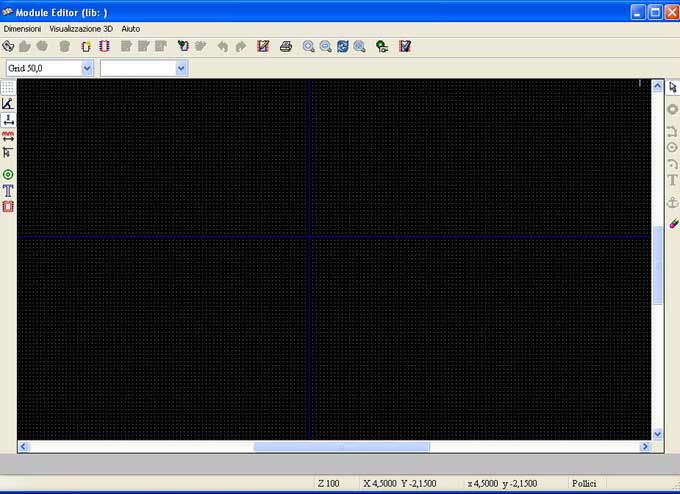The height and width of the screenshot is (494, 680).
Task: Toggle pad sketch mode with the green circle
Action: (8, 174)
